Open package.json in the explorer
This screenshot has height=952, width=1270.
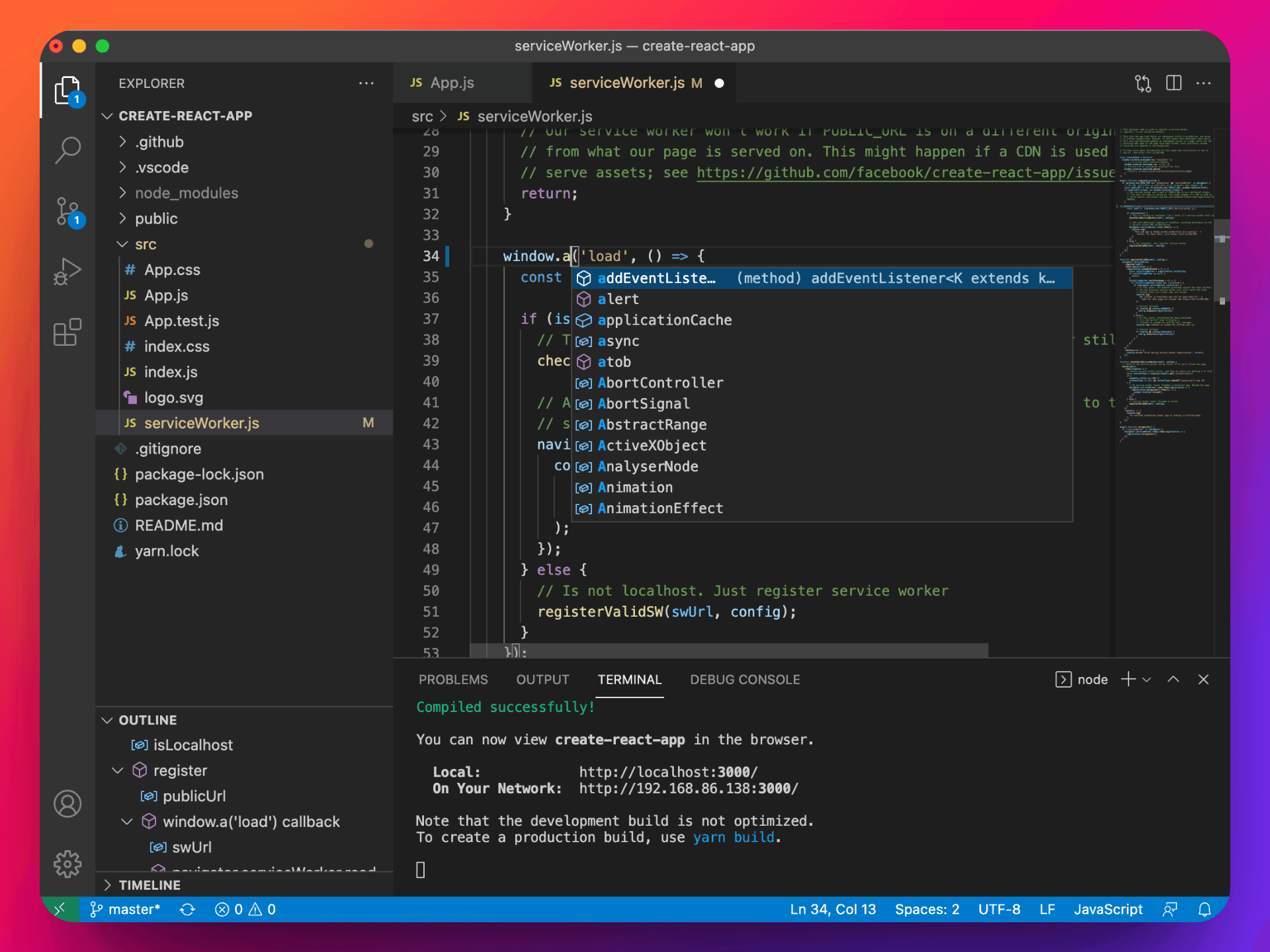(x=244, y=500)
